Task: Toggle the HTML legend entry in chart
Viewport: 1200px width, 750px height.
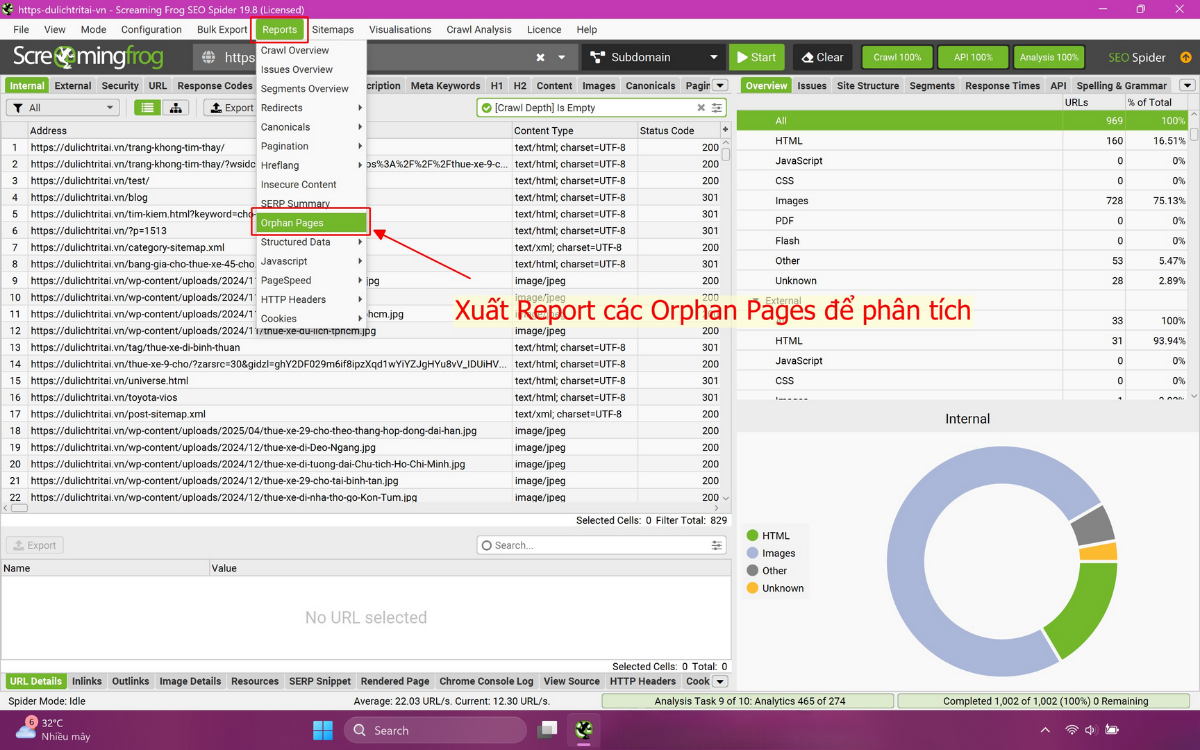Action: 775,535
